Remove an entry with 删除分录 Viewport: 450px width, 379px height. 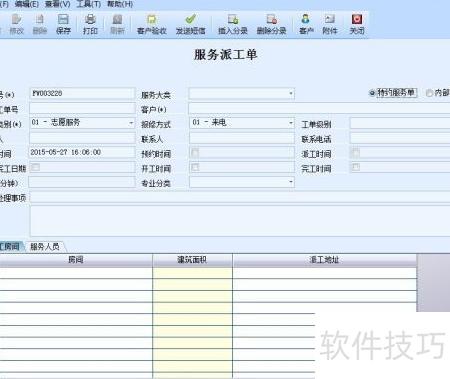tap(271, 24)
